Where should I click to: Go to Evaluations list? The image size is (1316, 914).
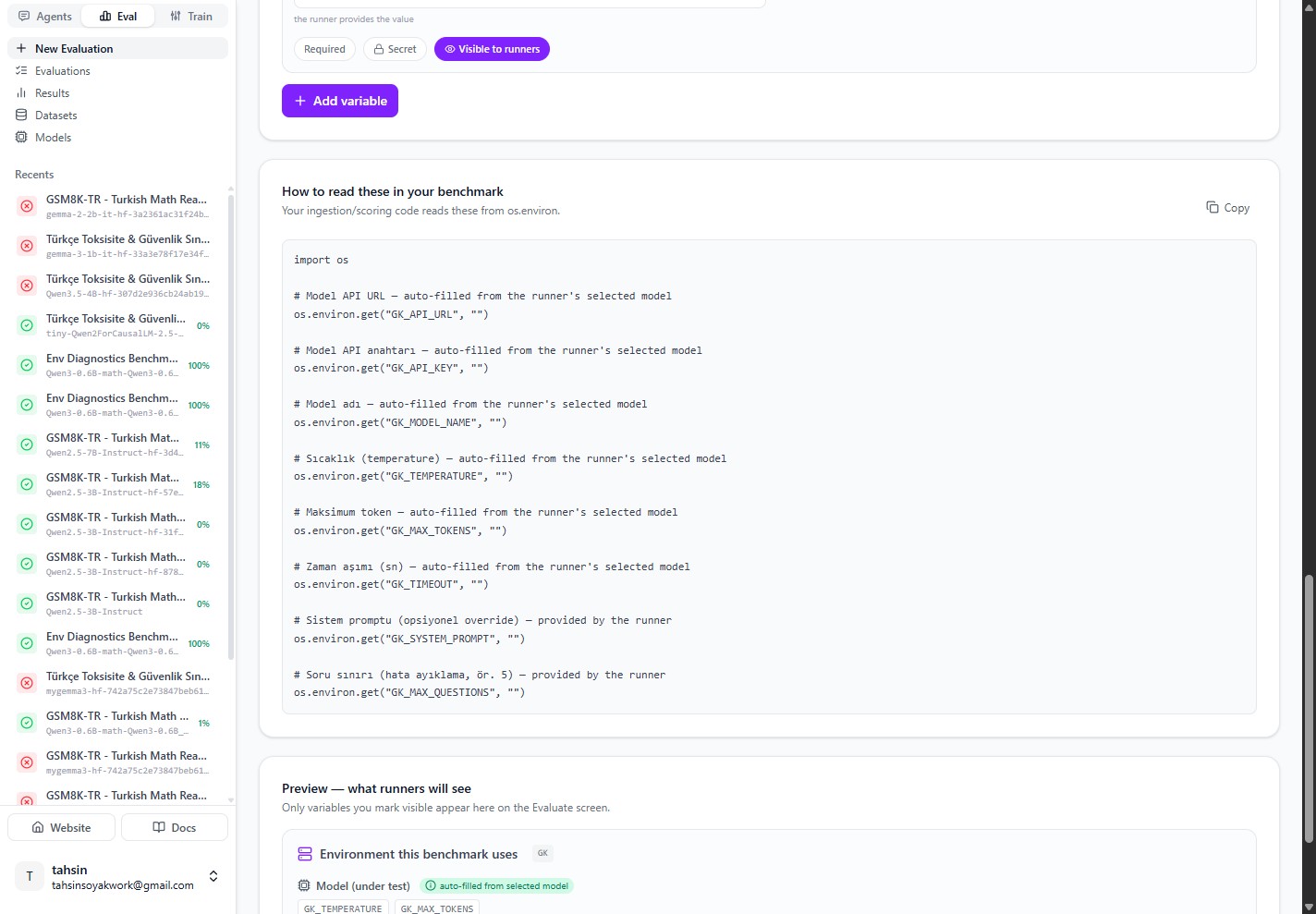point(117,71)
